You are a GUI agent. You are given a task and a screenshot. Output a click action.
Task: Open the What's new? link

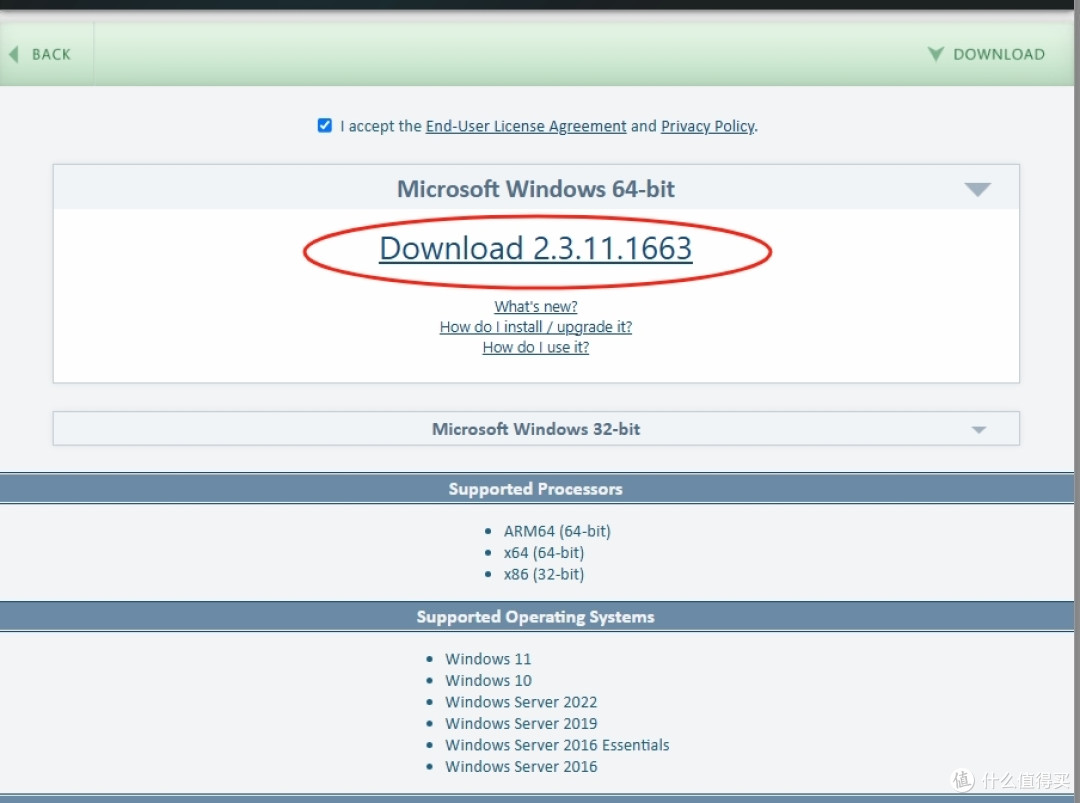pyautogui.click(x=535, y=306)
